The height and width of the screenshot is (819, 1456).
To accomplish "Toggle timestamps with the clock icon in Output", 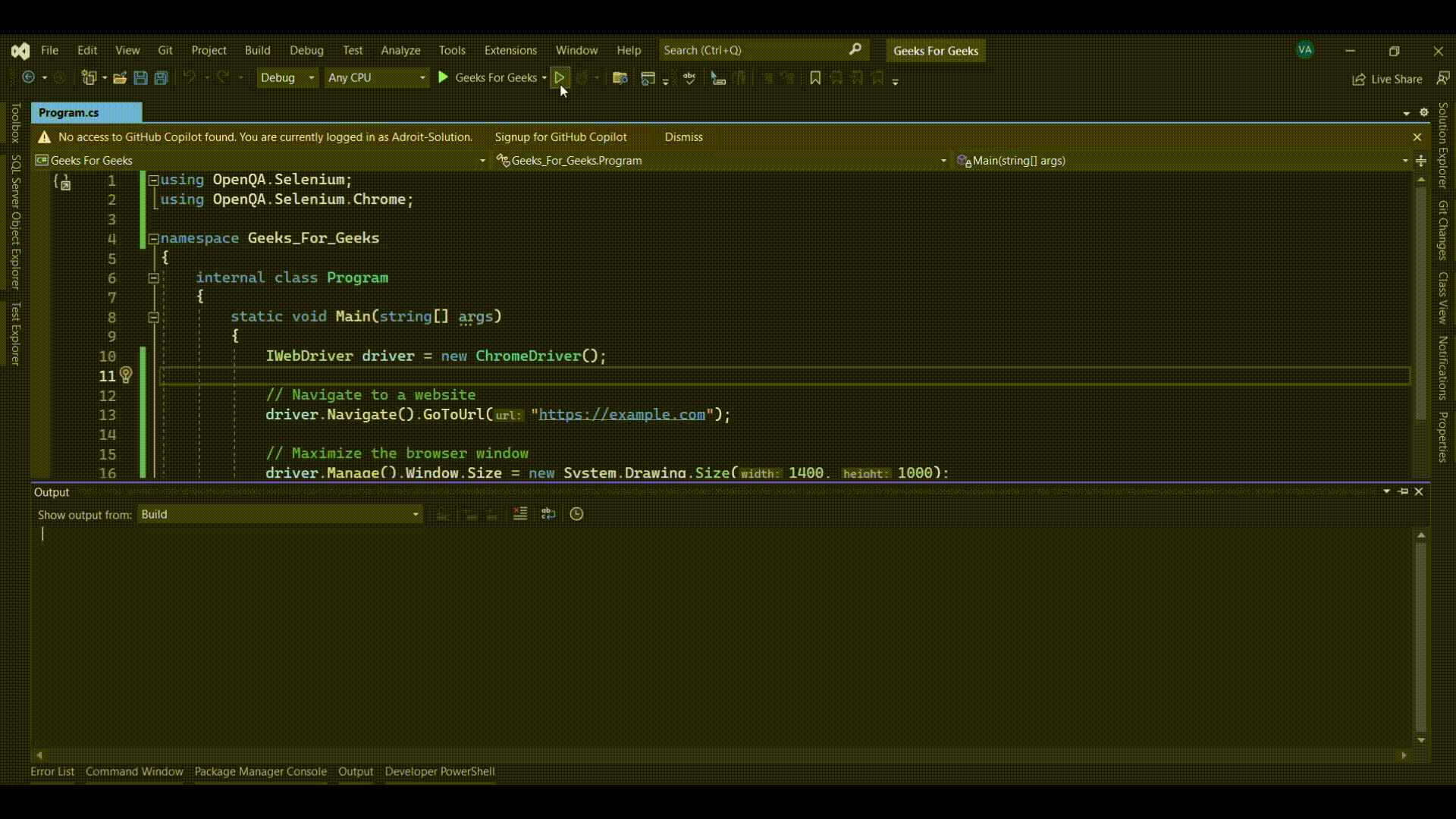I will 576,514.
